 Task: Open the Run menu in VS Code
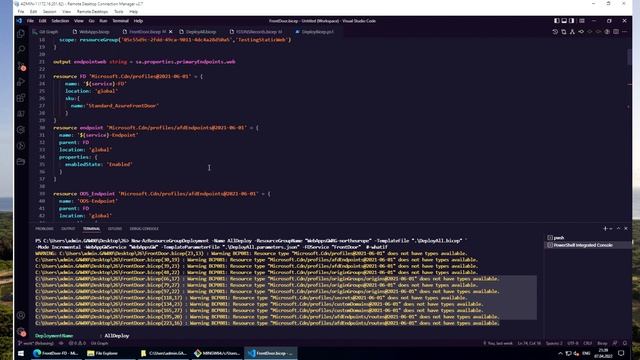[x=103, y=21]
